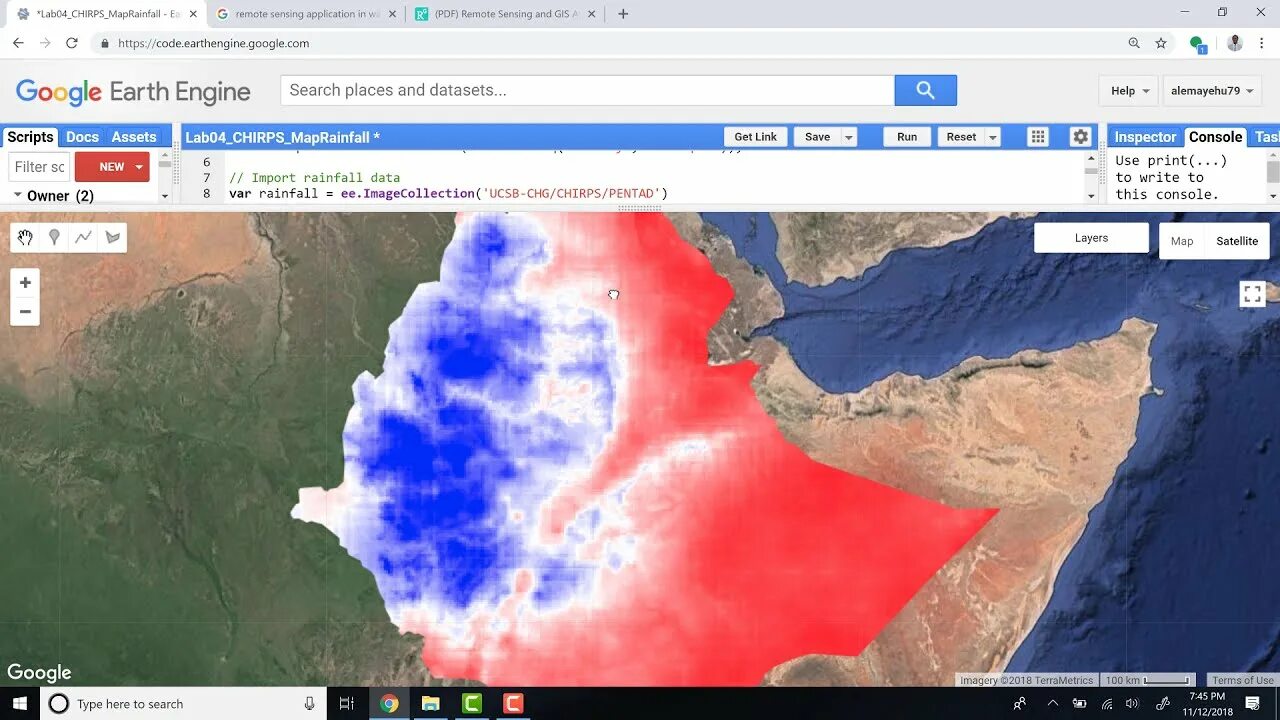
Task: Open Windows Start menu
Action: pyautogui.click(x=20, y=704)
